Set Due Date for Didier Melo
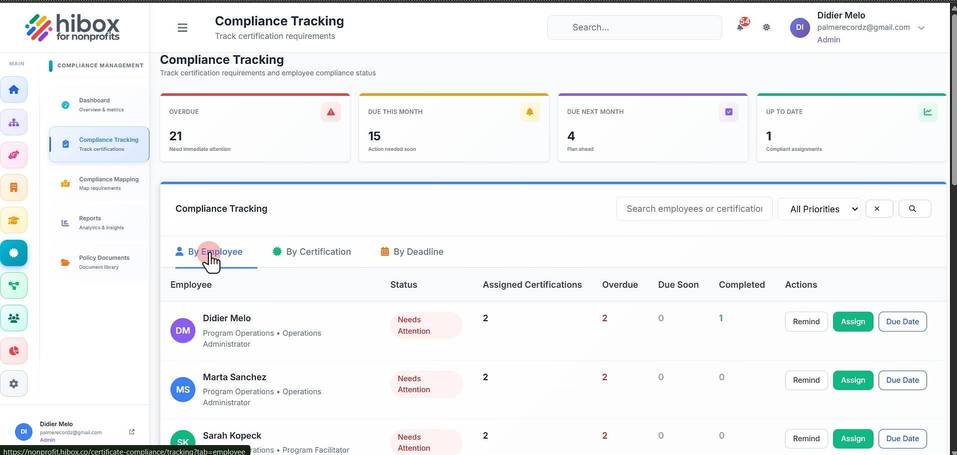Viewport: 957px width, 455px height. pyautogui.click(x=902, y=321)
